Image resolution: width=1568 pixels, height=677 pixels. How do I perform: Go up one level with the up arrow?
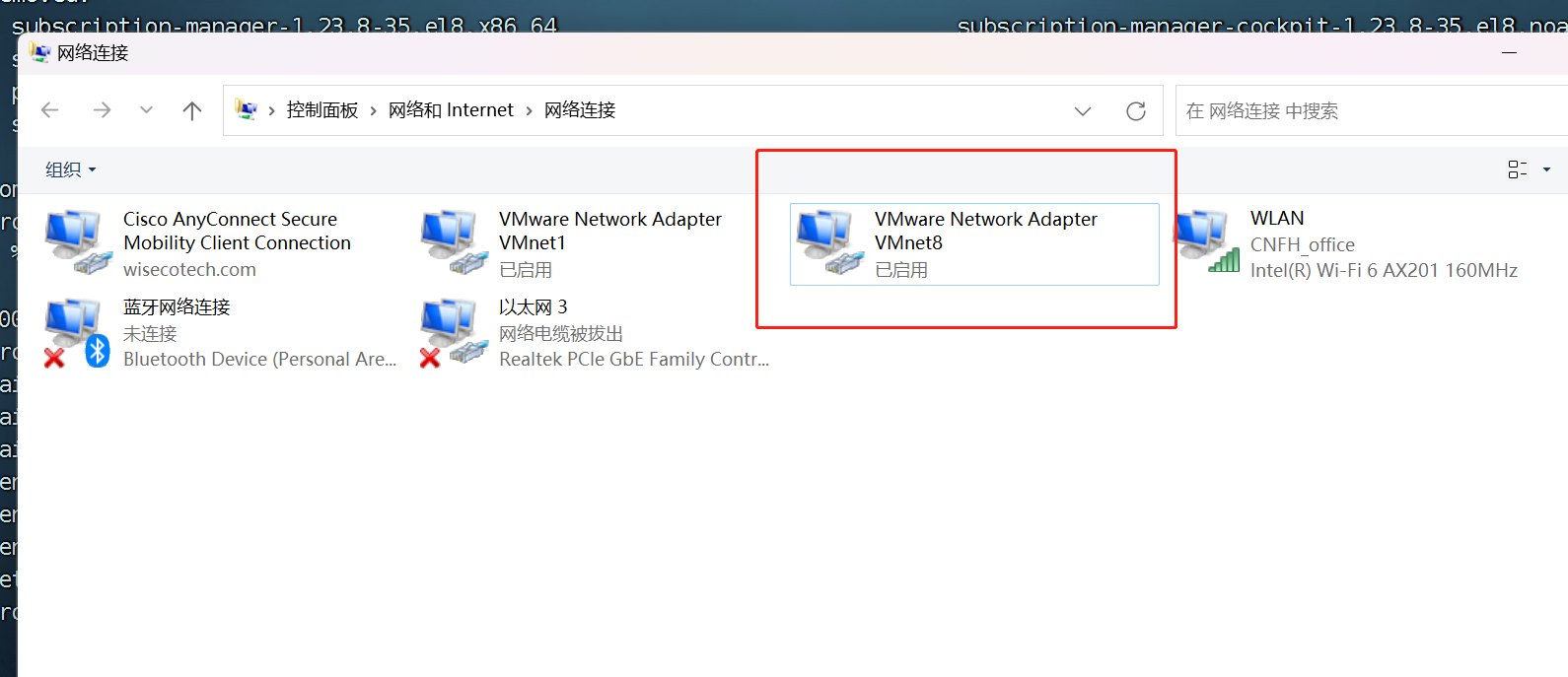tap(192, 110)
